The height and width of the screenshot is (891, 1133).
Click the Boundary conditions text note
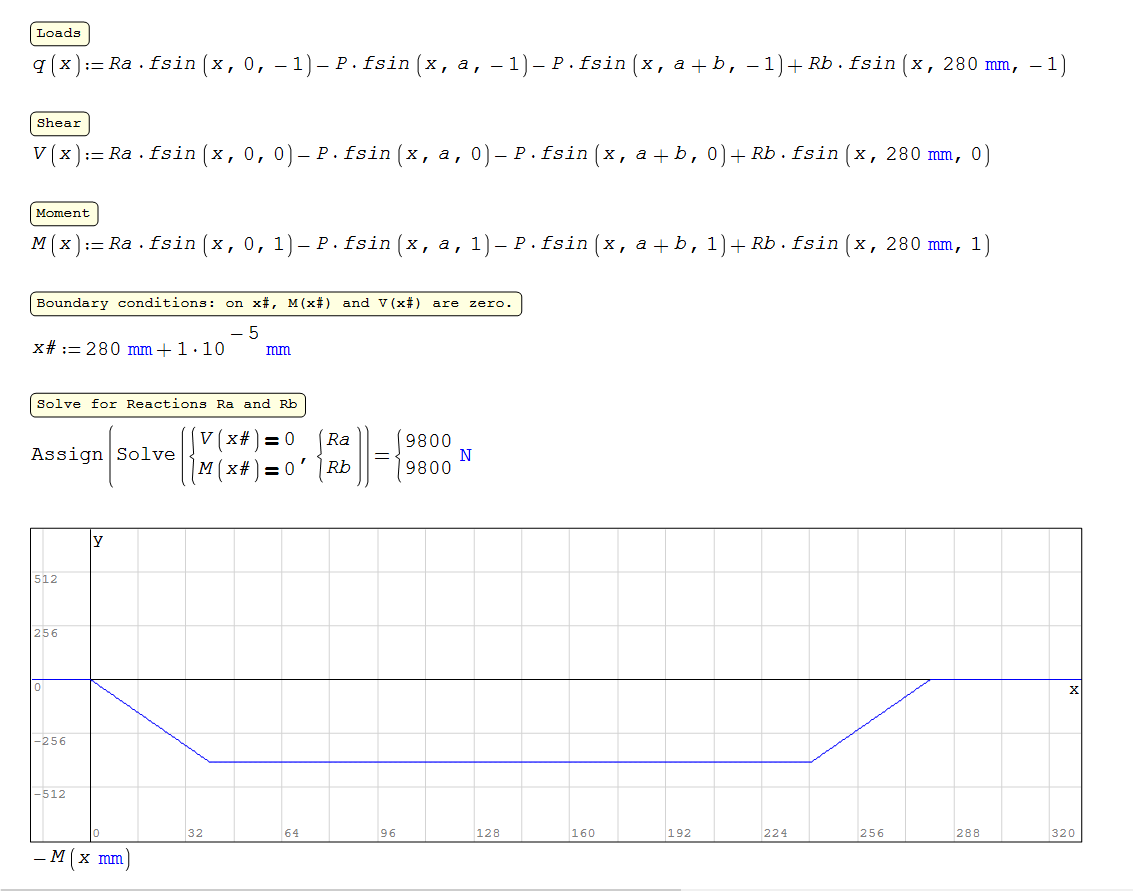tap(275, 304)
